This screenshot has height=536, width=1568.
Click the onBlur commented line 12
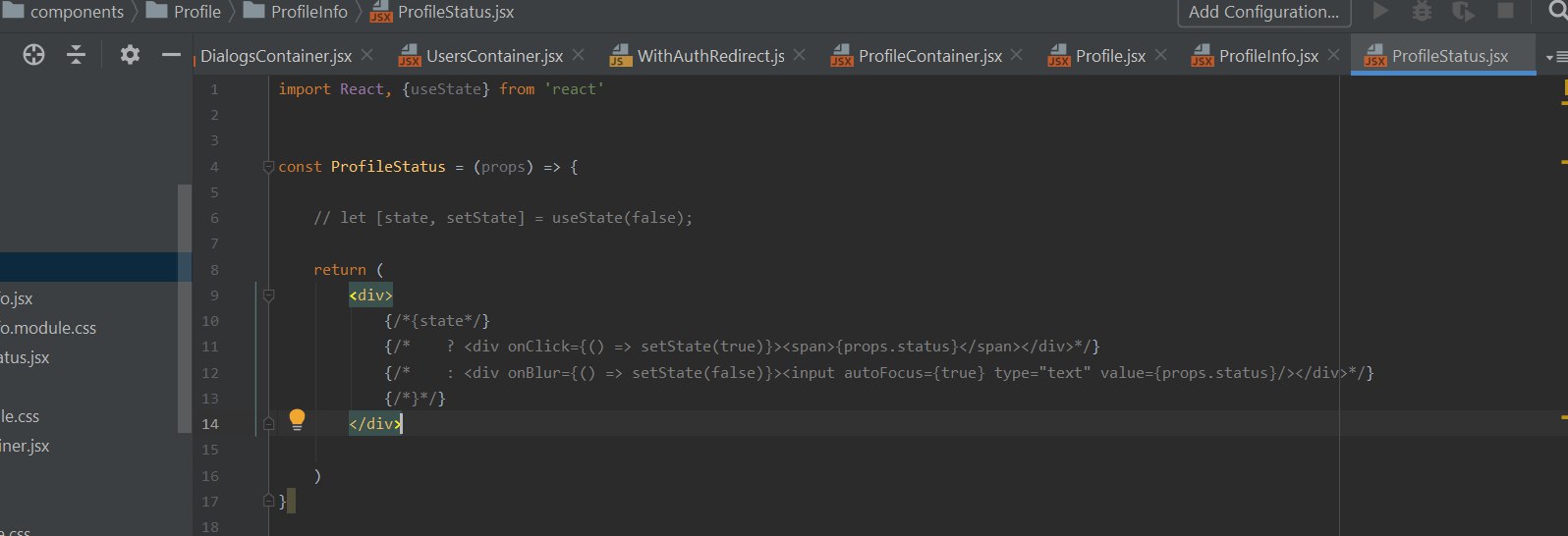tap(879, 373)
